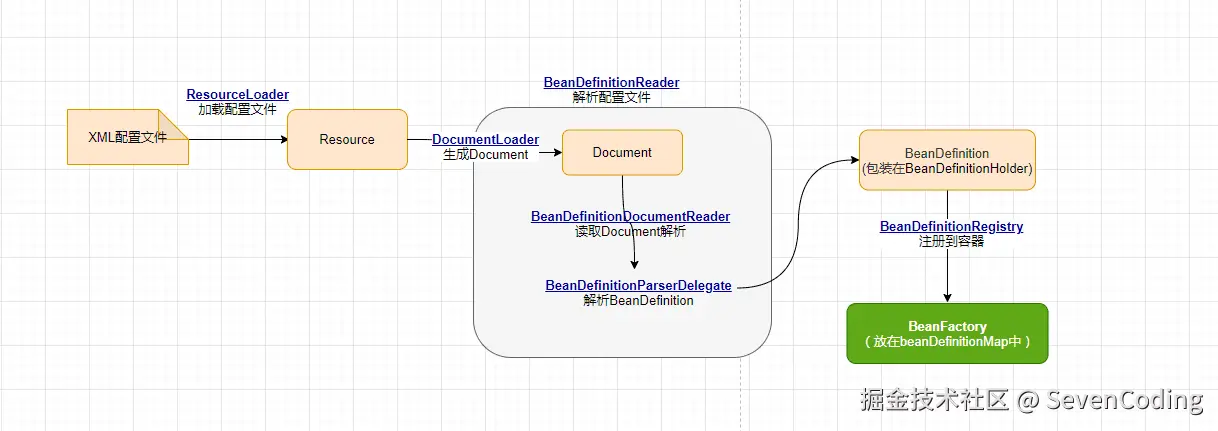Select the Resource box
Viewport: 1218px width, 431px height.
pos(347,139)
